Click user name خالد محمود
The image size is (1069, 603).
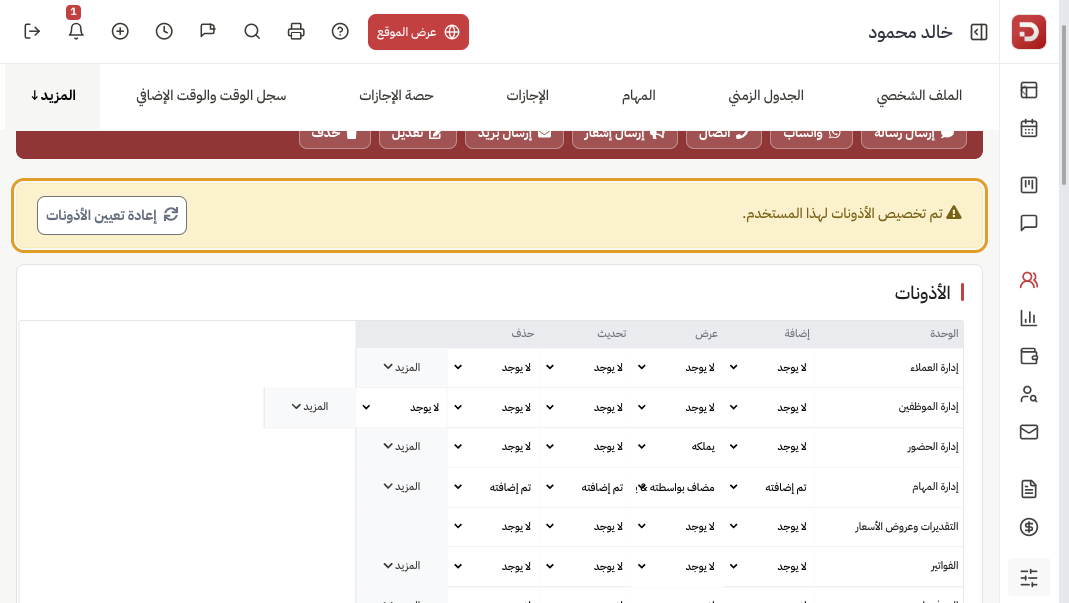[x=910, y=32]
